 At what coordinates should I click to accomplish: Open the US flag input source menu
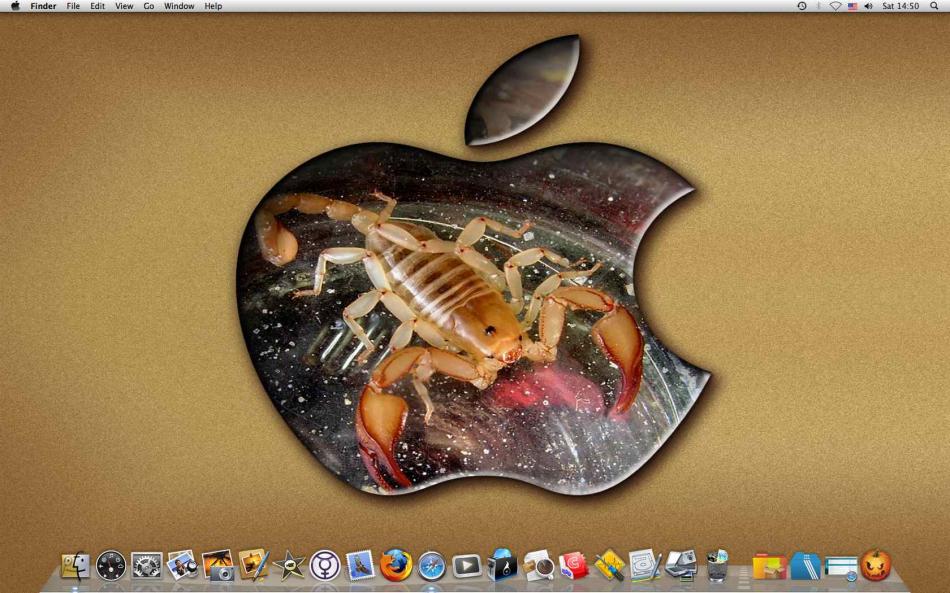tap(852, 6)
